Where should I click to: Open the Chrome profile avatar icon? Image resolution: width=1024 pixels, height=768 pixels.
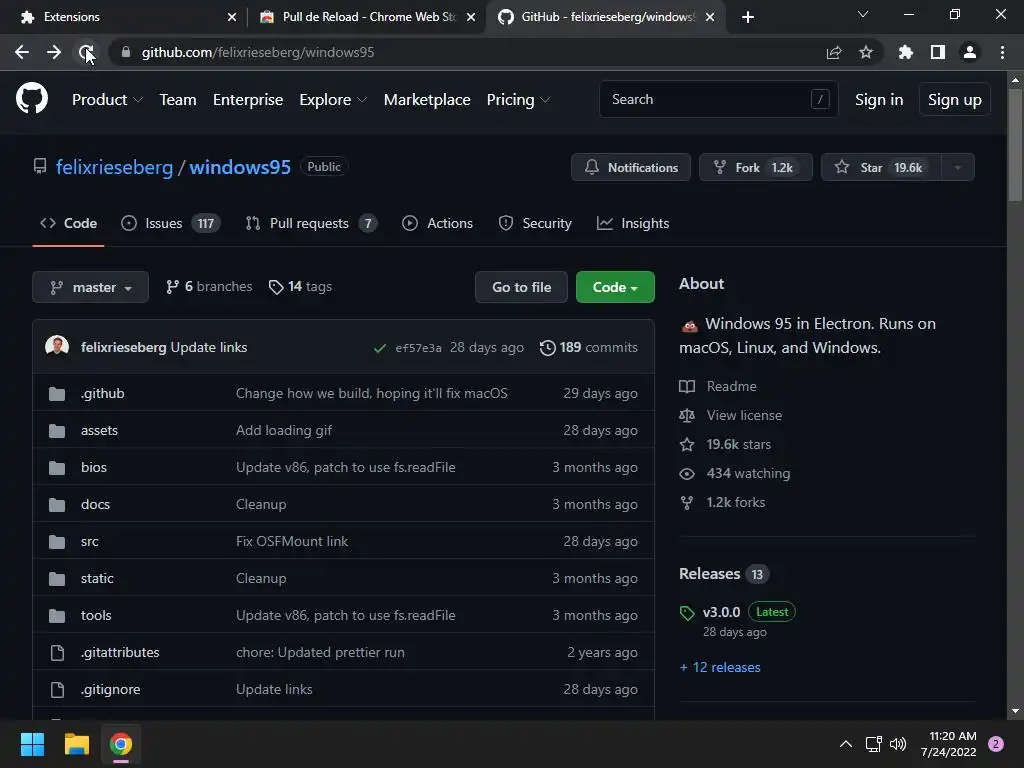click(x=970, y=52)
